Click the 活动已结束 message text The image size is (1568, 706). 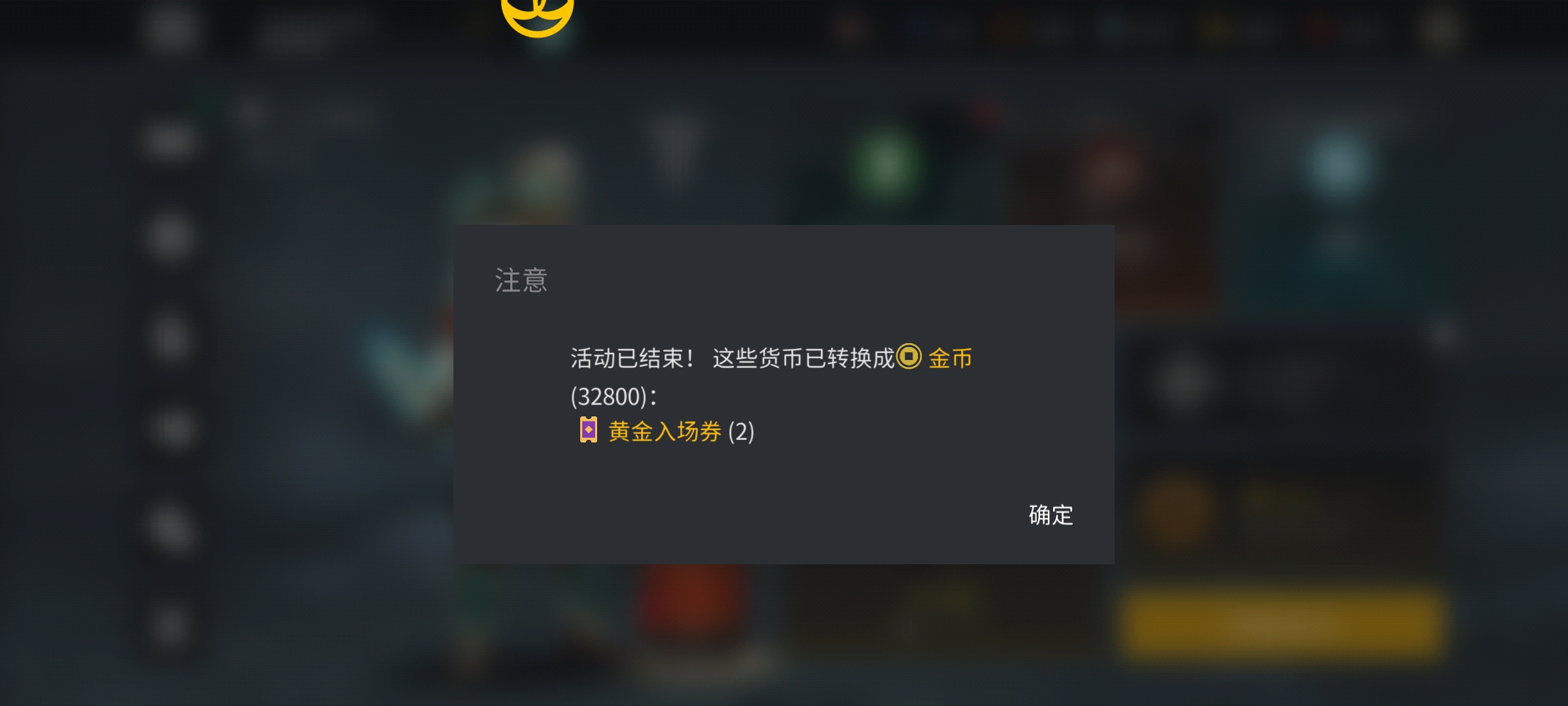pos(631,358)
